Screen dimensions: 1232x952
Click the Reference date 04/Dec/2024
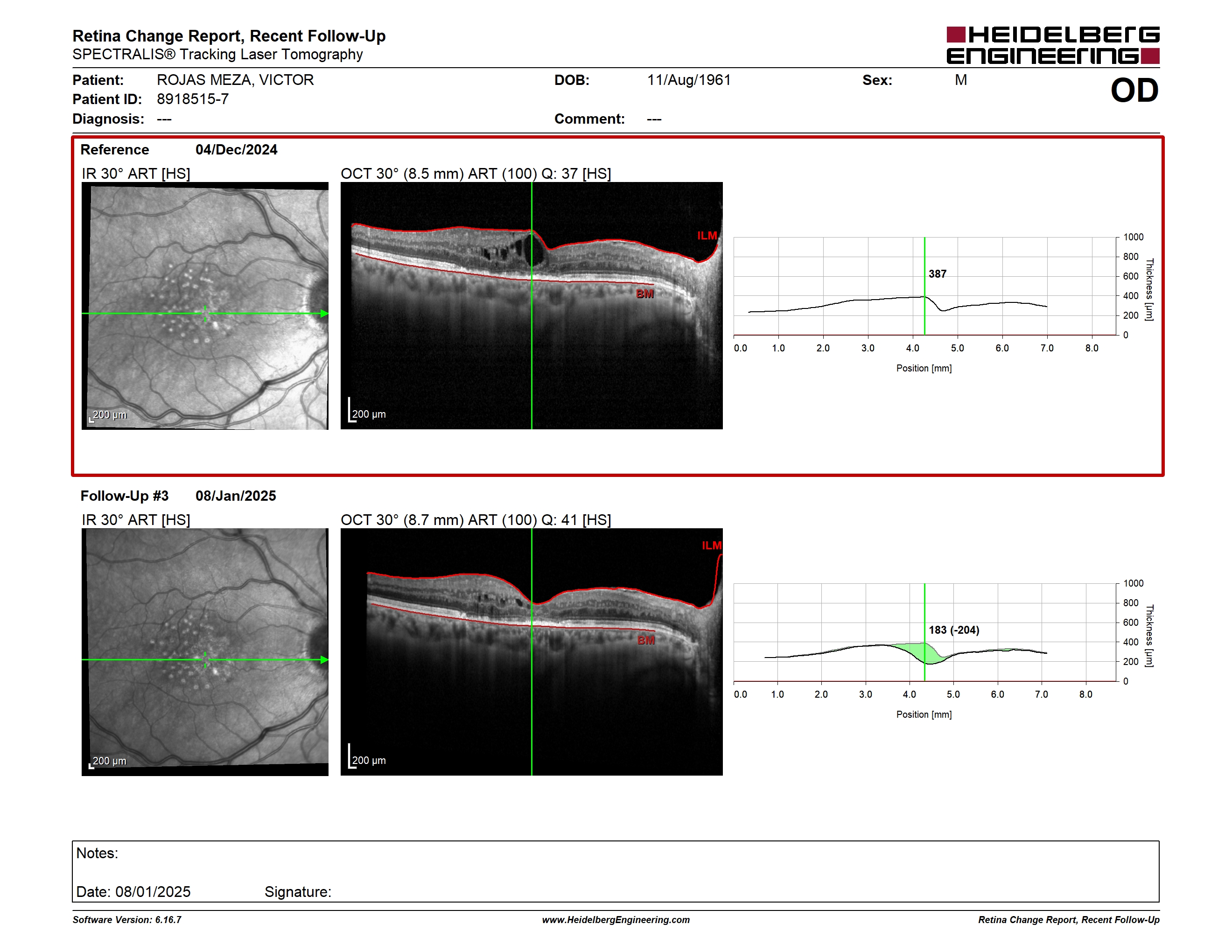click(236, 149)
